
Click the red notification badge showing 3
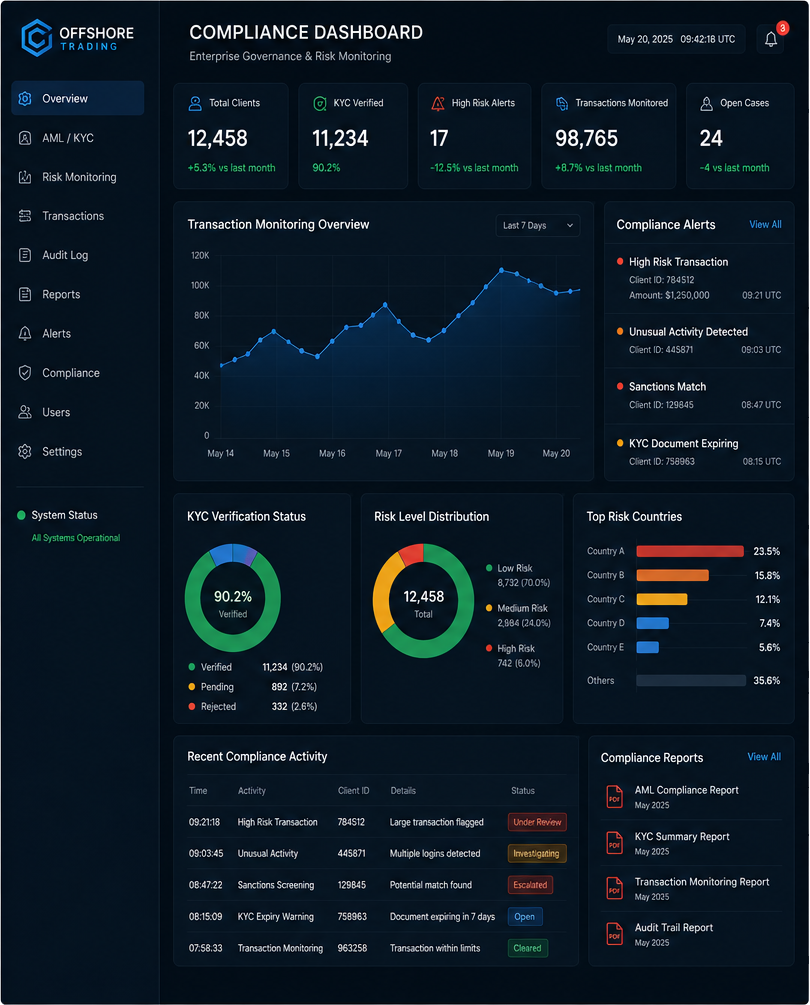(782, 28)
